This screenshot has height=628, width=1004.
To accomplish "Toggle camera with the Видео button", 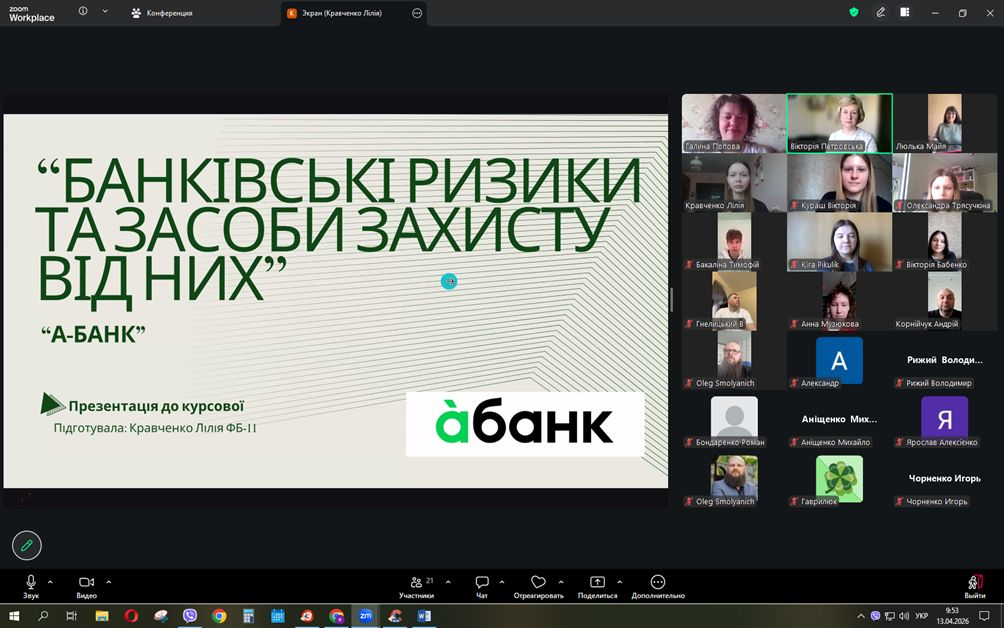I will pyautogui.click(x=86, y=583).
